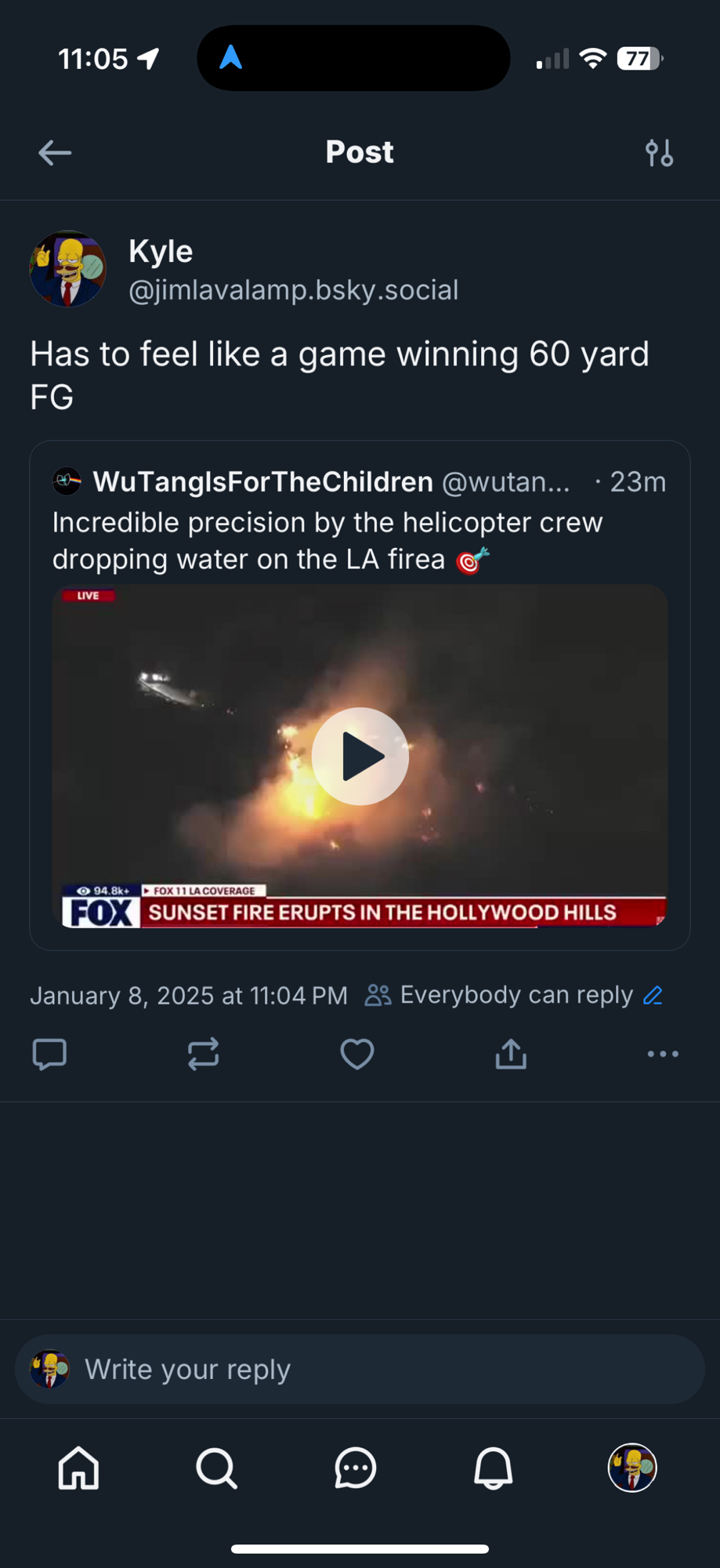Screen dimensions: 720x1568
Task: Open the Notifications bell tab
Action: click(494, 1468)
